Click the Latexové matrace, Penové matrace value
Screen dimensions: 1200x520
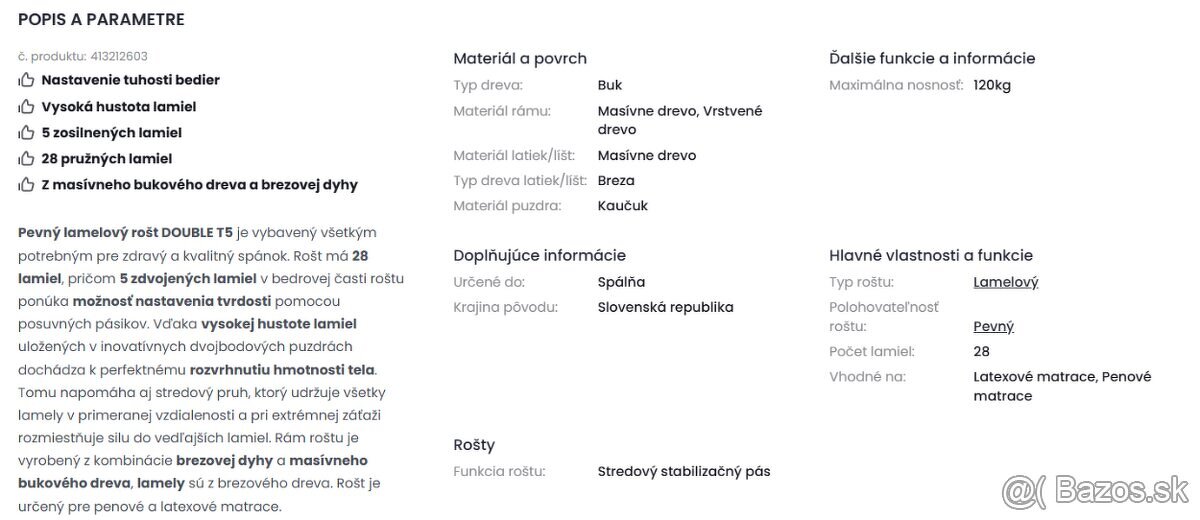[x=1061, y=386]
